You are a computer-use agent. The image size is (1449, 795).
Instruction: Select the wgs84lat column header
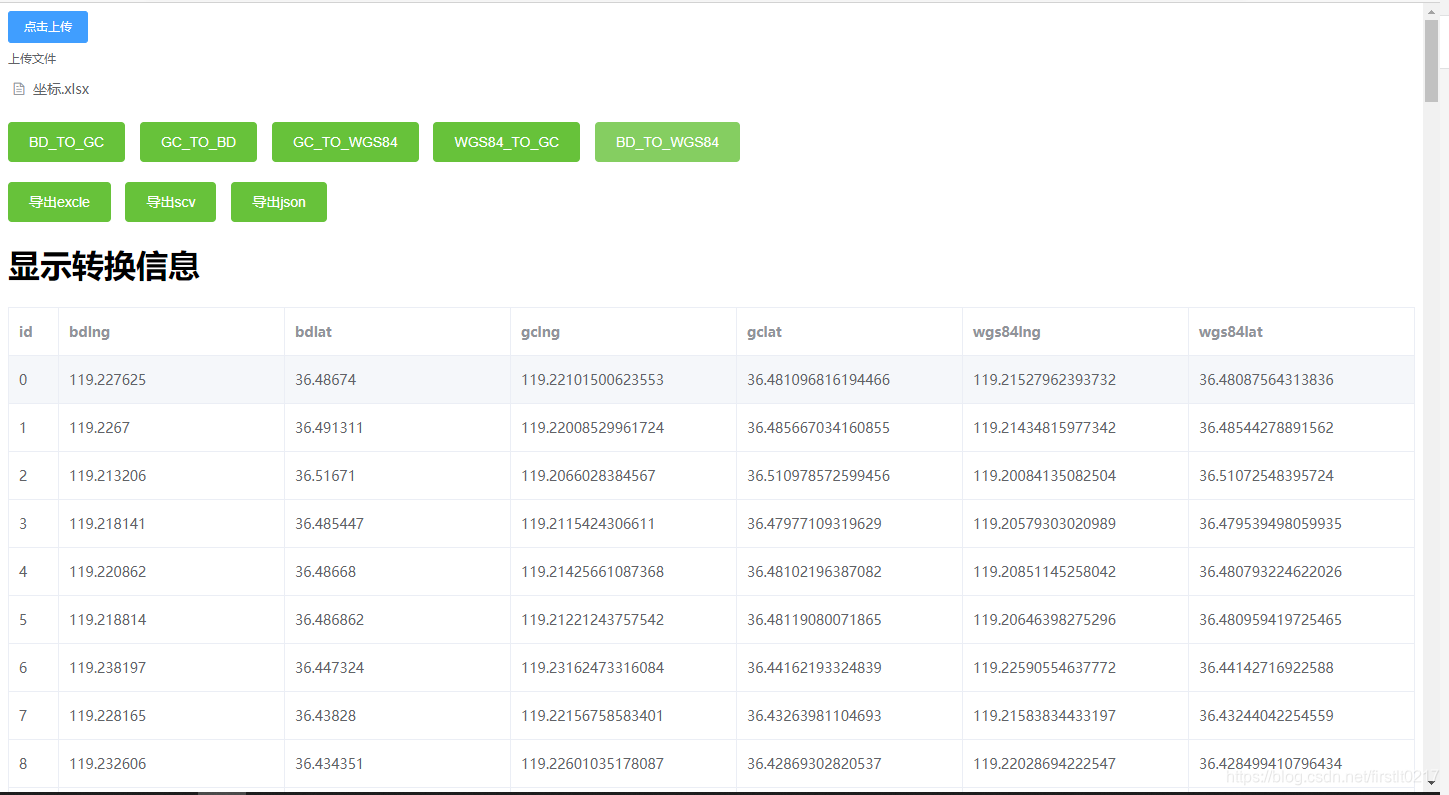click(x=1302, y=332)
